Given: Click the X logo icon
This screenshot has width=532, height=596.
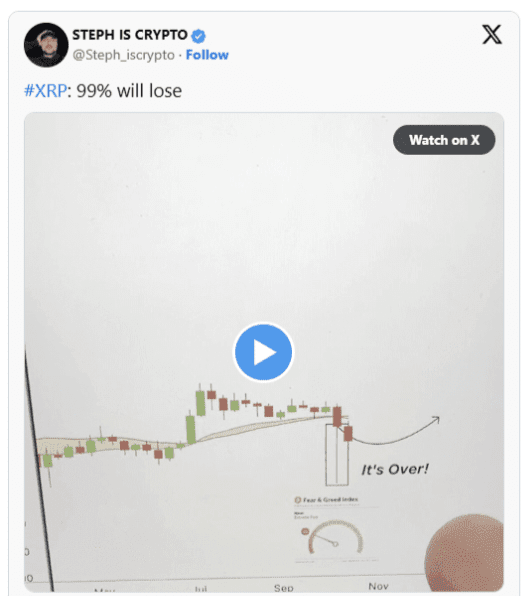Looking at the screenshot, I should [492, 35].
